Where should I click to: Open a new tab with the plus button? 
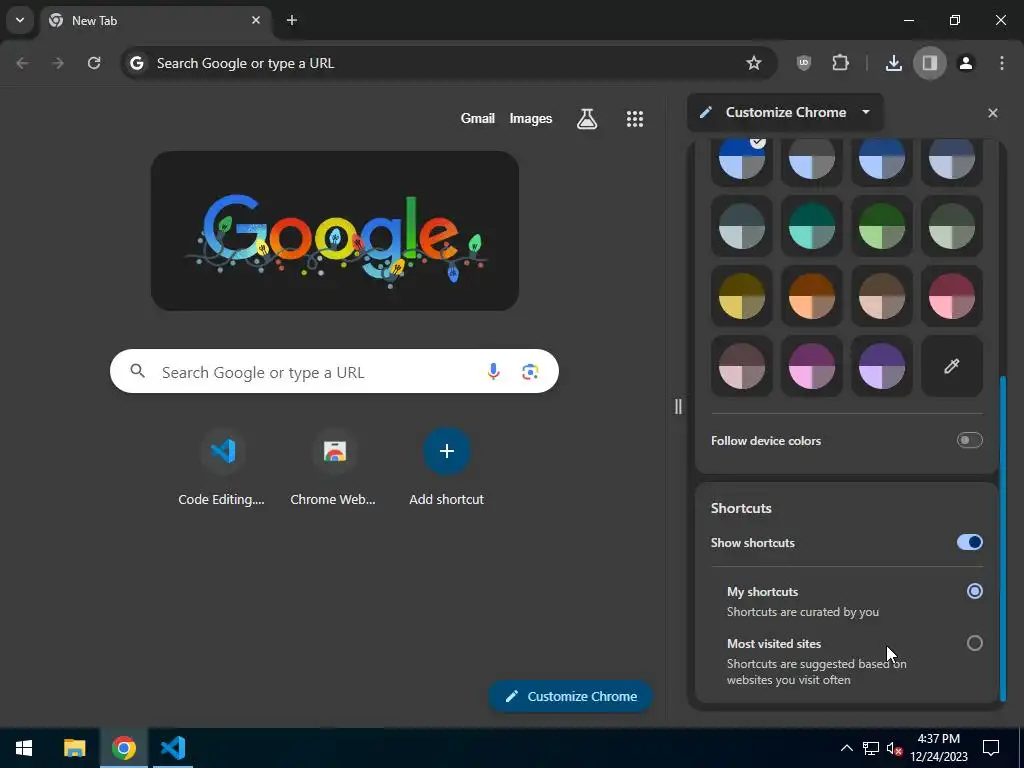pyautogui.click(x=292, y=20)
